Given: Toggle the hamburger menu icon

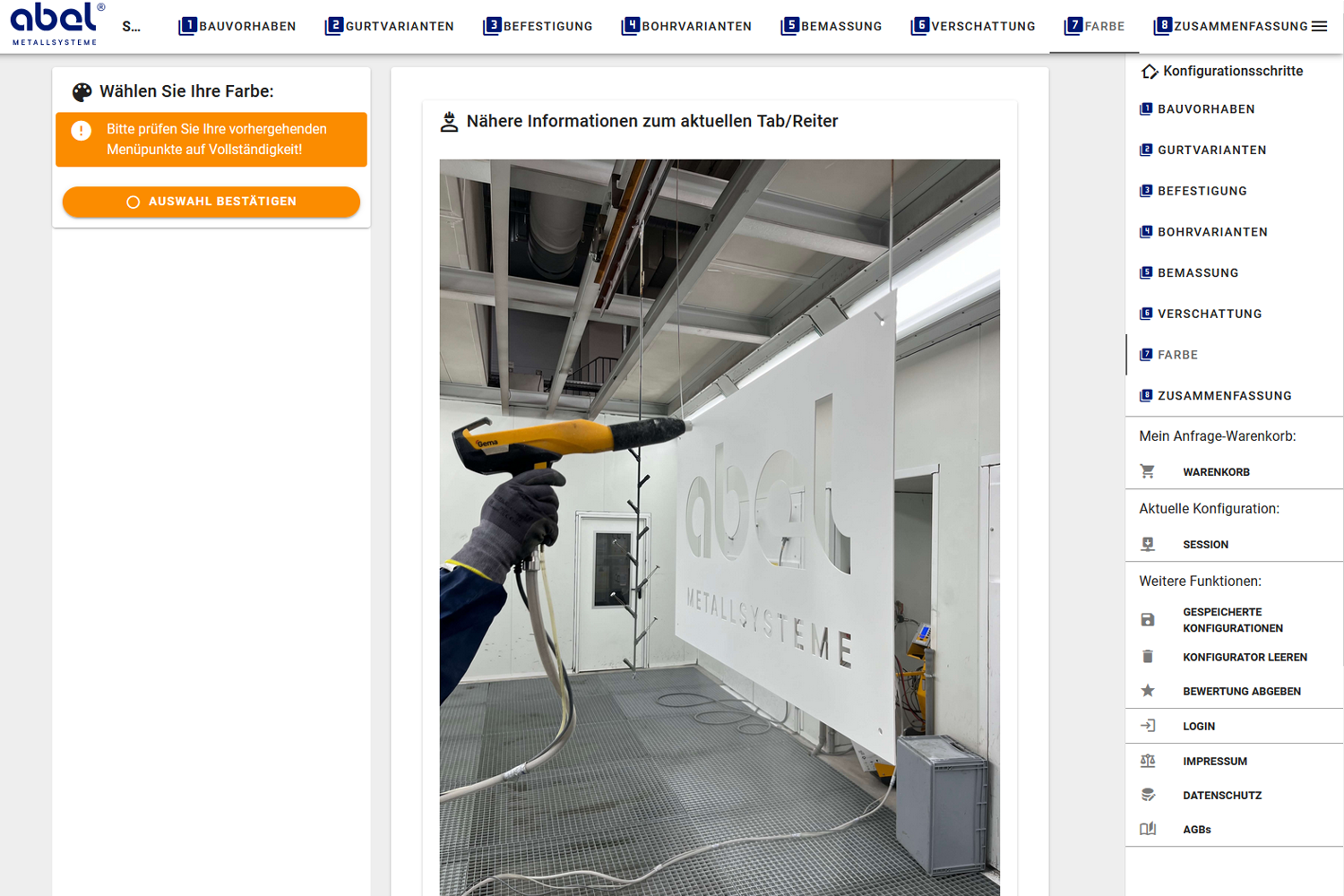Looking at the screenshot, I should tap(1319, 26).
